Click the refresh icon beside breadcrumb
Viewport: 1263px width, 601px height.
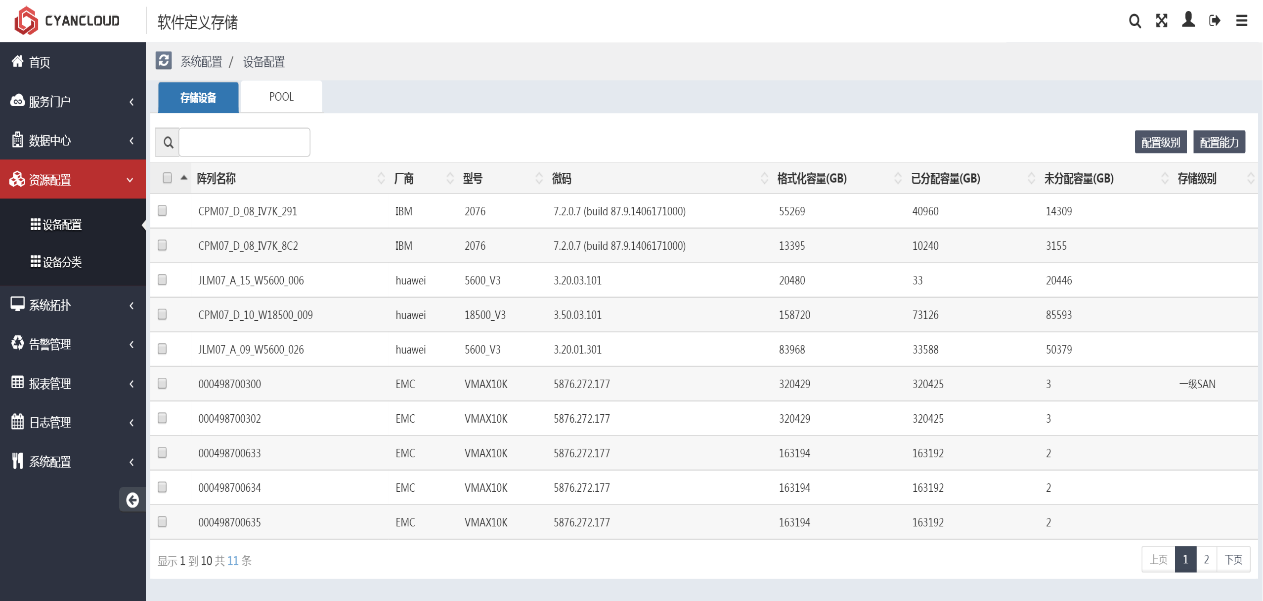(164, 61)
